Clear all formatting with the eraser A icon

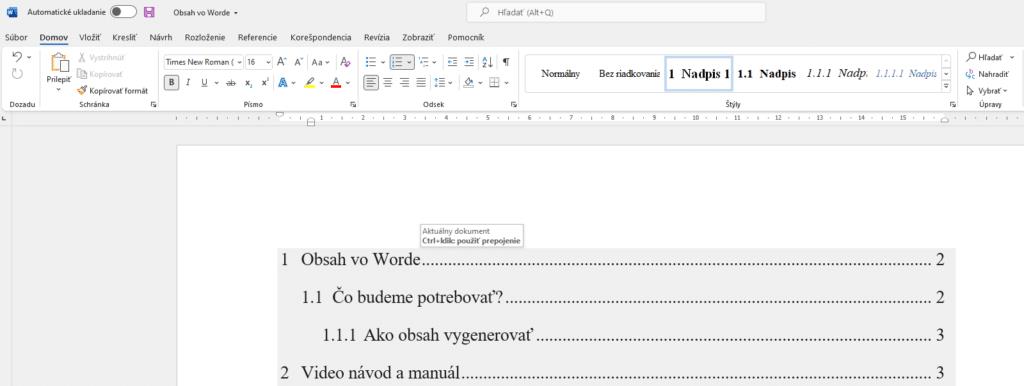(x=346, y=62)
